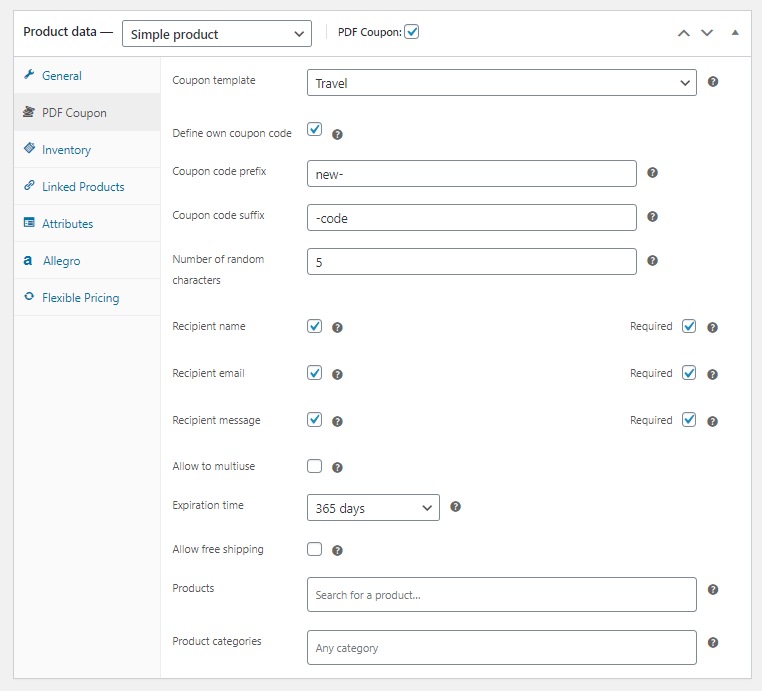The width and height of the screenshot is (762, 691).
Task: Click help icon beside Coupon code prefix
Action: (x=652, y=173)
